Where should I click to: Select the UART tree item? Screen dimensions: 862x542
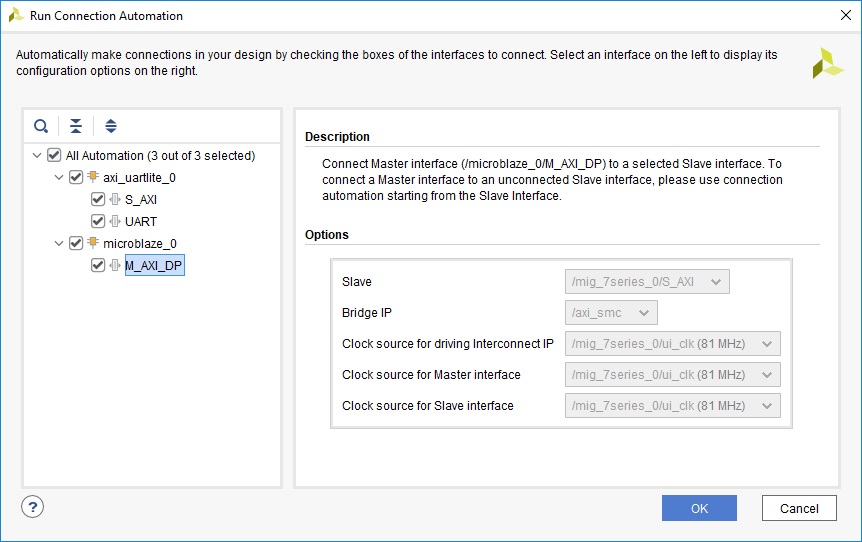click(x=140, y=221)
